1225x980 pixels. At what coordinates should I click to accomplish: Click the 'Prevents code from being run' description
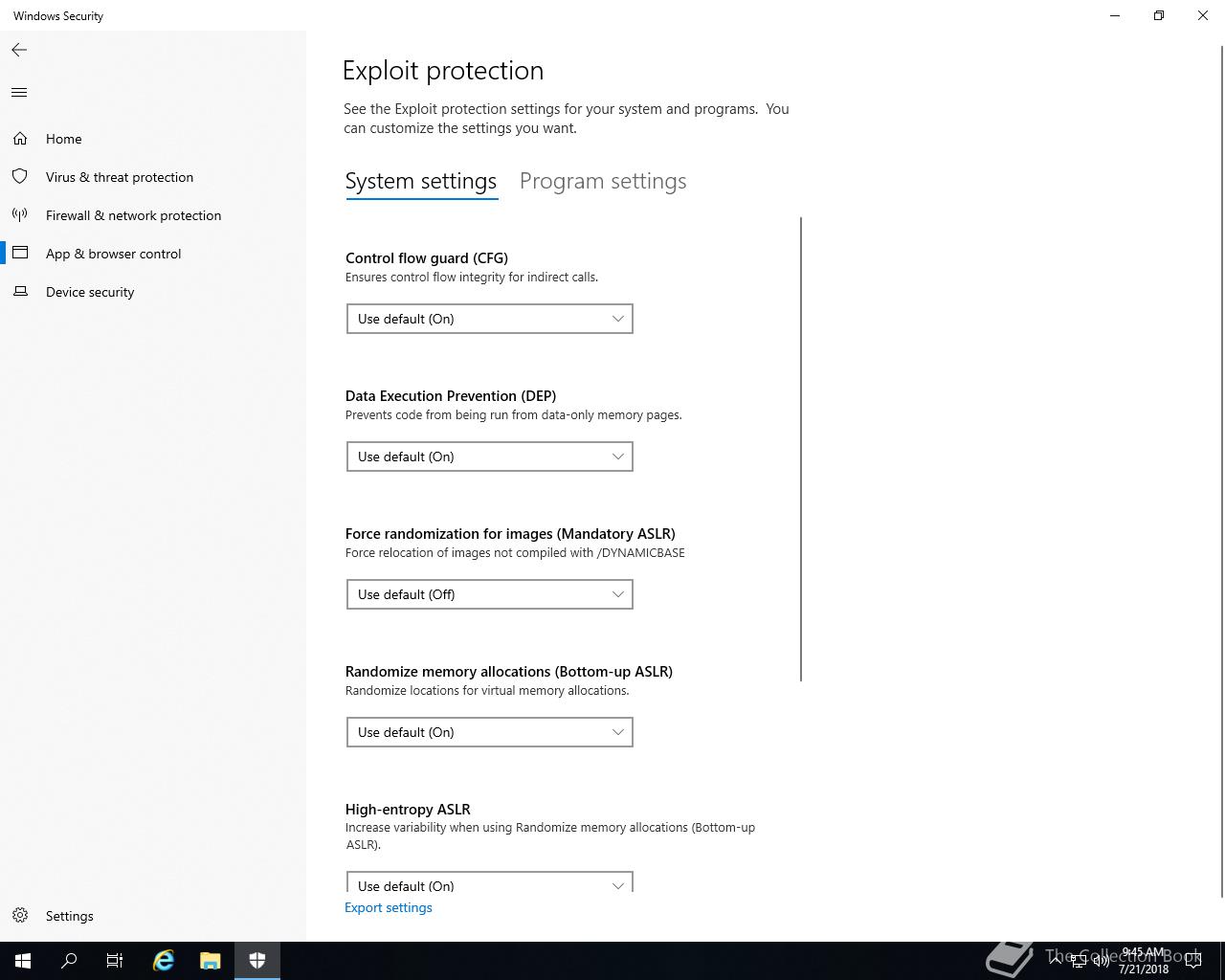tap(514, 414)
